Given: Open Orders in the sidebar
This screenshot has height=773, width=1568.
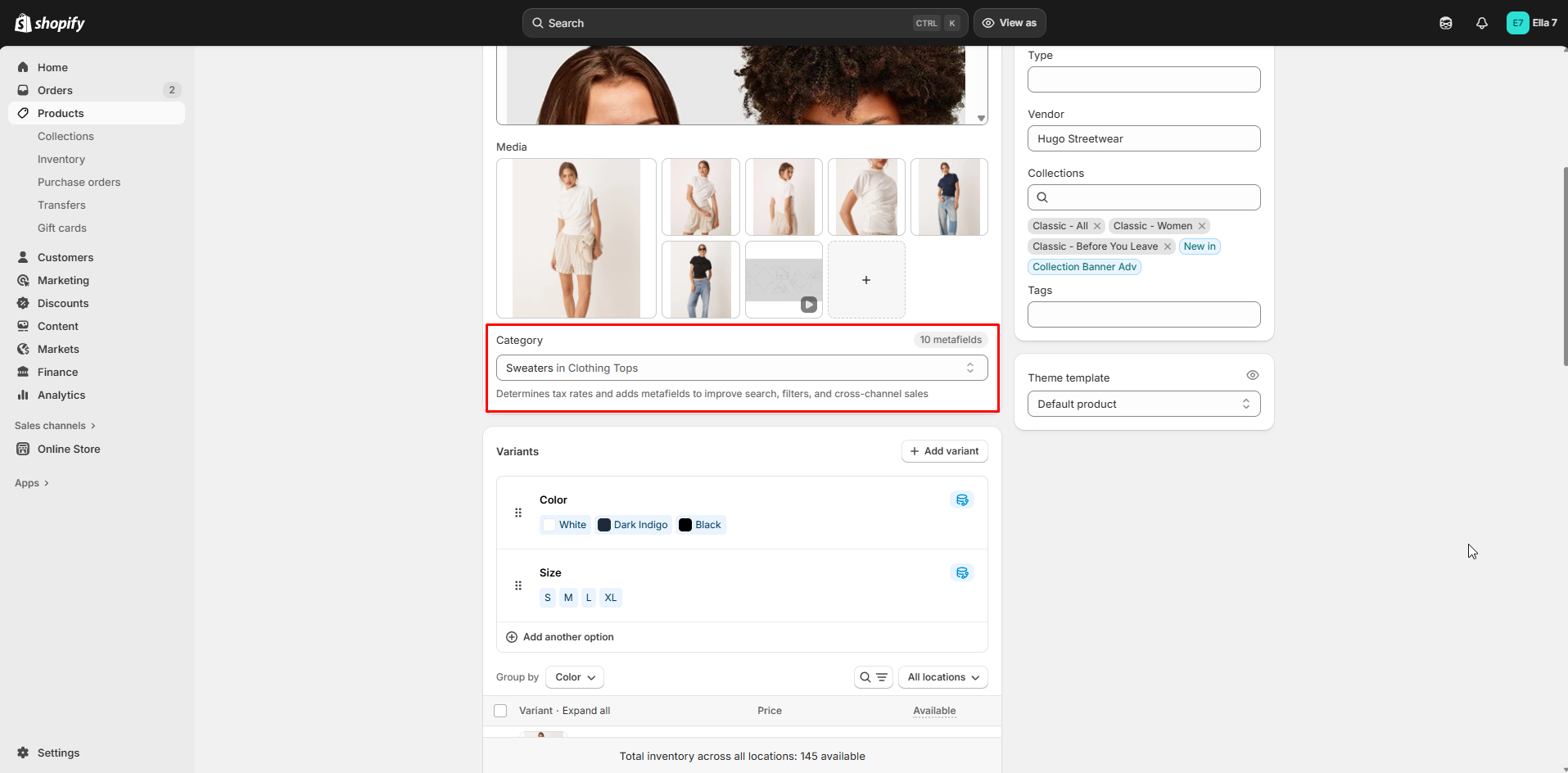Looking at the screenshot, I should pyautogui.click(x=55, y=90).
